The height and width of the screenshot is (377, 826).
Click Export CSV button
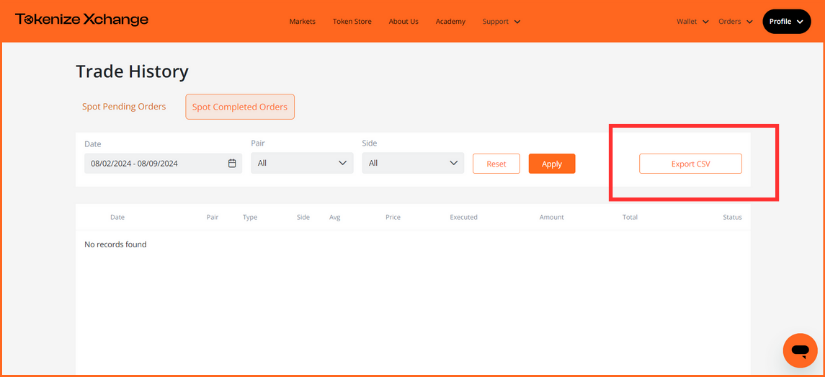click(x=691, y=164)
